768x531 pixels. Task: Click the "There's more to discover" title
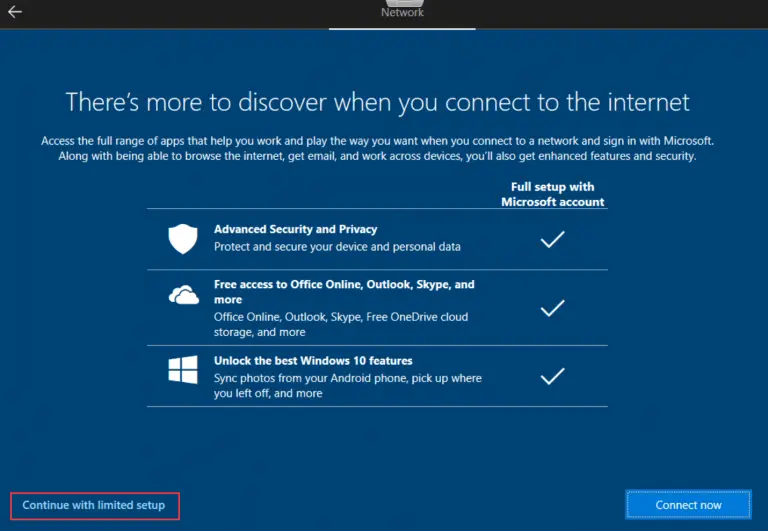(x=378, y=102)
